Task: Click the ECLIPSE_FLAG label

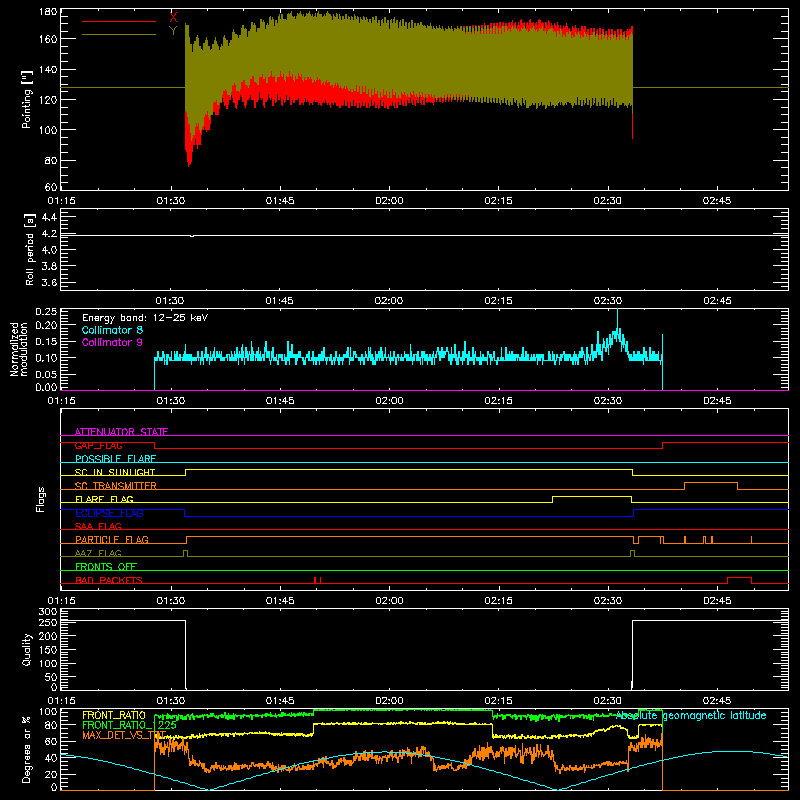Action: point(109,513)
